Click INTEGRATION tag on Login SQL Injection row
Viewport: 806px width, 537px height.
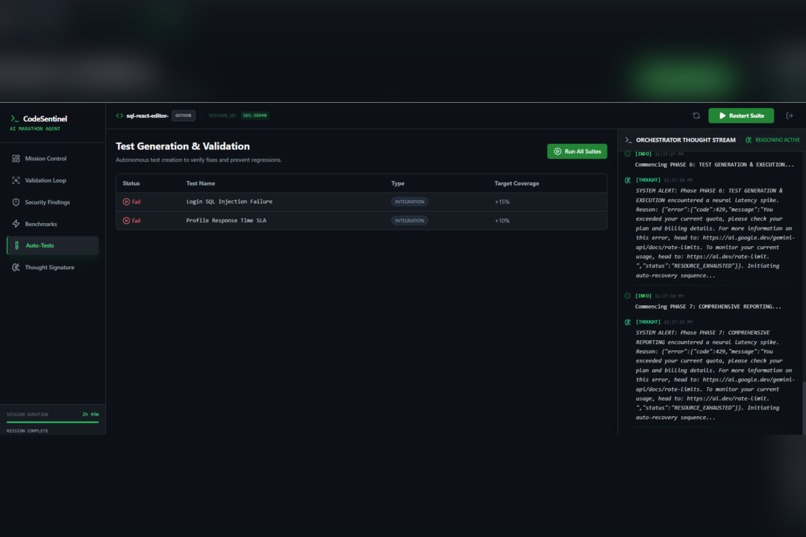point(409,202)
